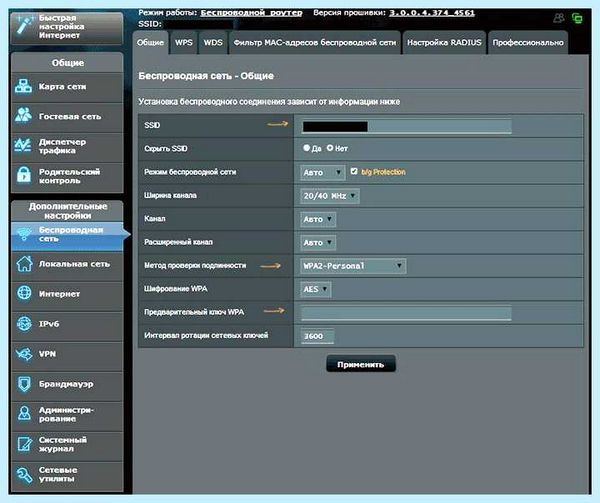Viewport: 600px width, 503px height.
Task: Click the Guest Network icon
Action: coord(24,116)
